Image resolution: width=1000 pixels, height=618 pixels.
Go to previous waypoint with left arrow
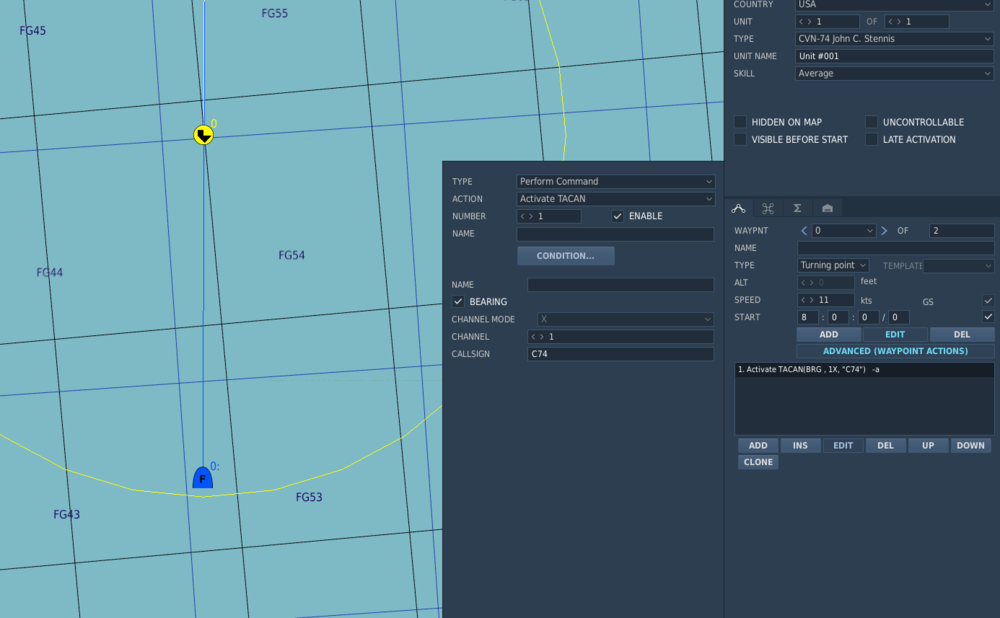tap(804, 231)
